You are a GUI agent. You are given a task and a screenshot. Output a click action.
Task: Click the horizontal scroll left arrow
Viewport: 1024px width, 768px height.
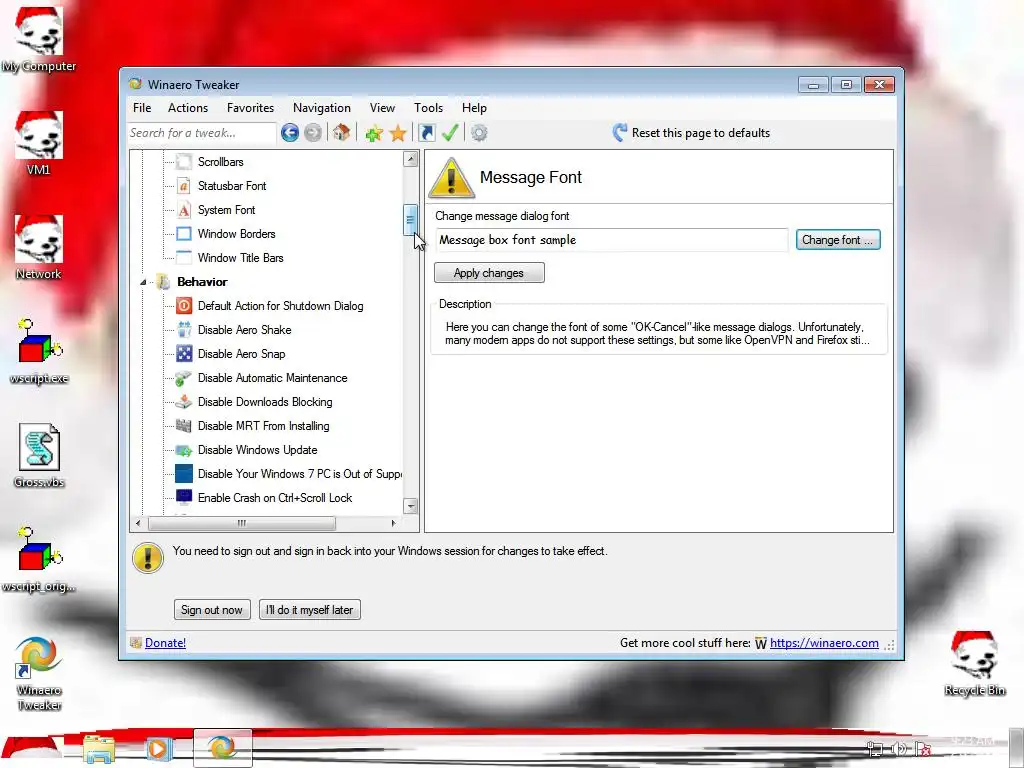click(x=138, y=523)
